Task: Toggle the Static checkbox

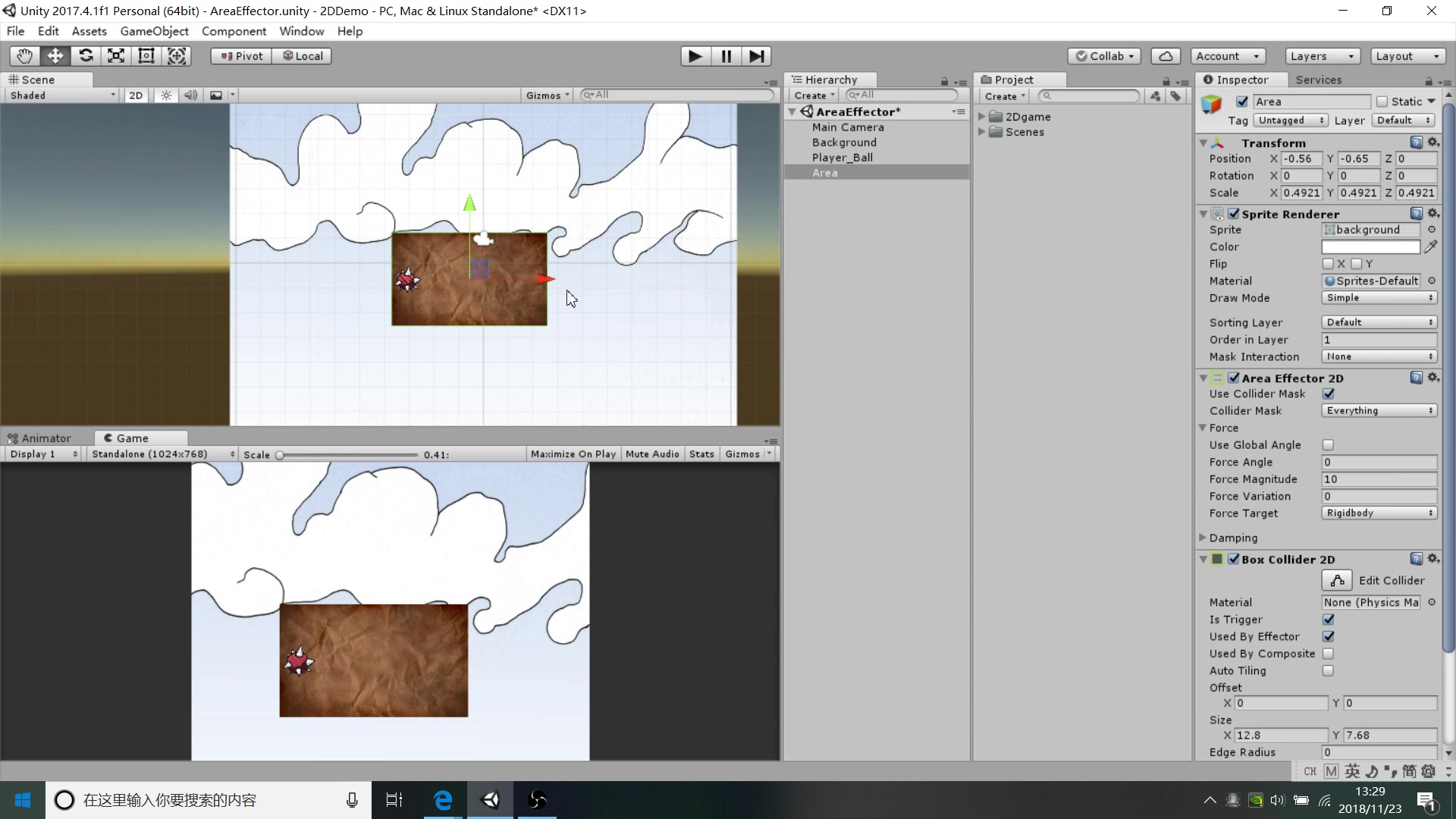Action: coord(1382,102)
